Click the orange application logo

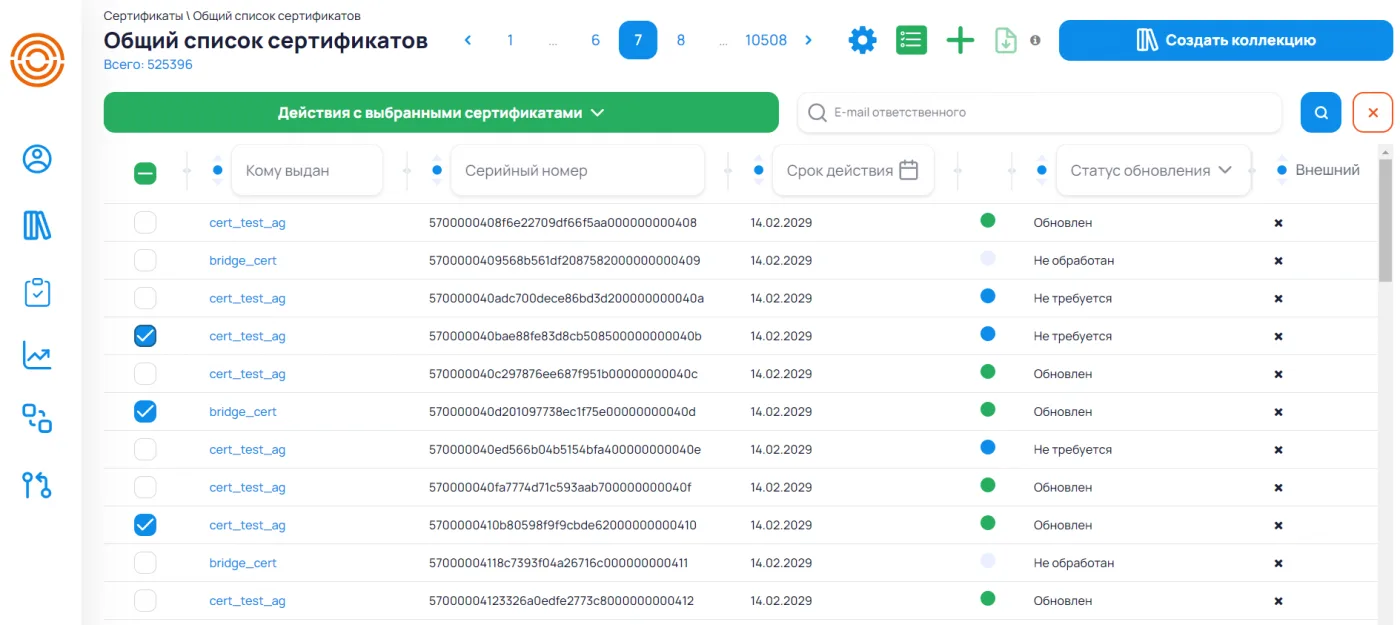pos(38,59)
